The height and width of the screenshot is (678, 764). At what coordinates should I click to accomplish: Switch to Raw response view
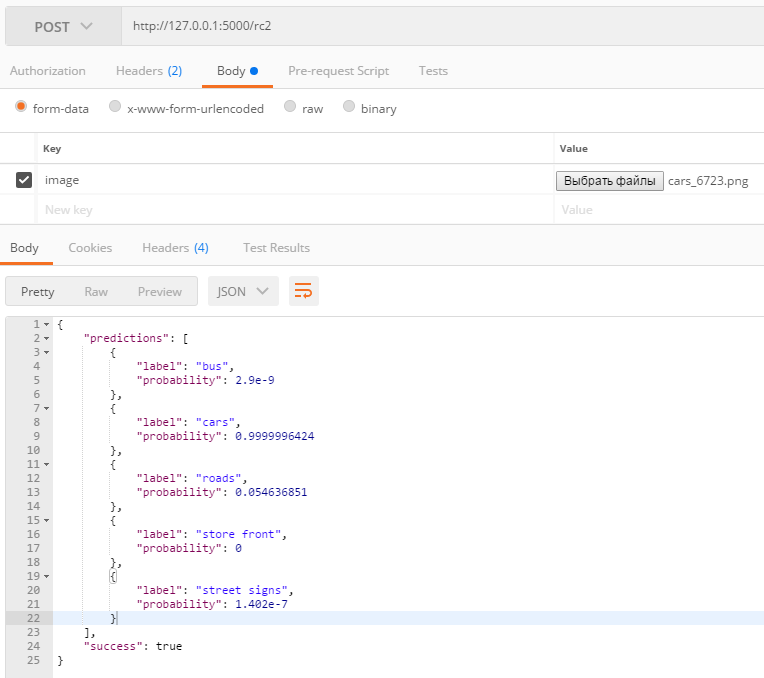(x=96, y=291)
